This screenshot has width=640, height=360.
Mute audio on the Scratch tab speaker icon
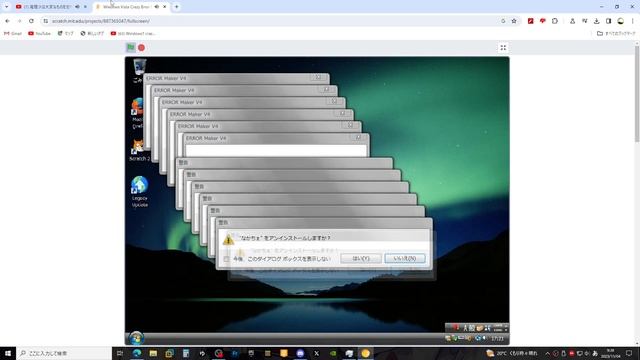click(x=157, y=7)
